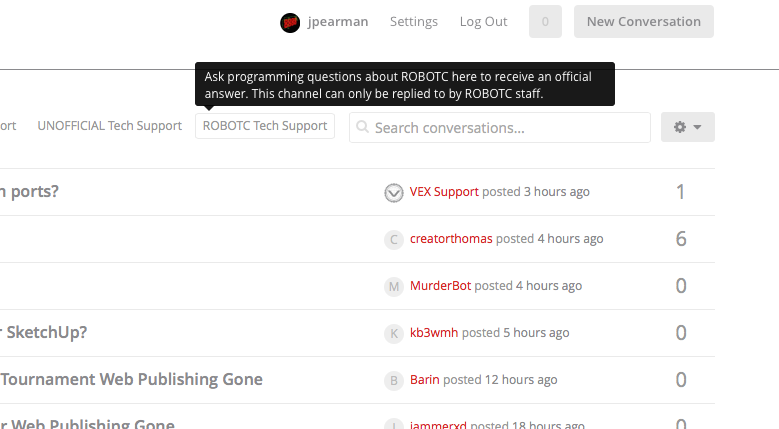779x429 pixels.
Task: Open the gear options dropdown
Action: pyautogui.click(x=688, y=127)
